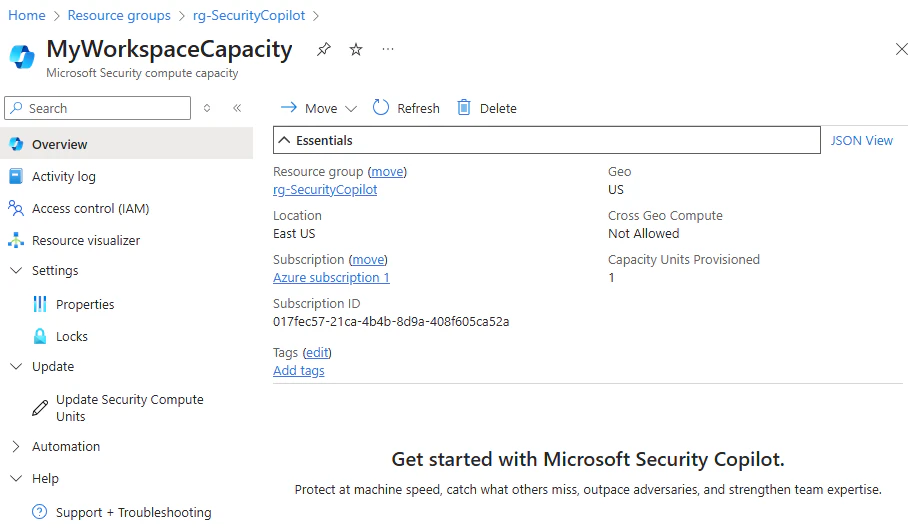Click the Delete button label
This screenshot has height=532, width=908.
(498, 108)
